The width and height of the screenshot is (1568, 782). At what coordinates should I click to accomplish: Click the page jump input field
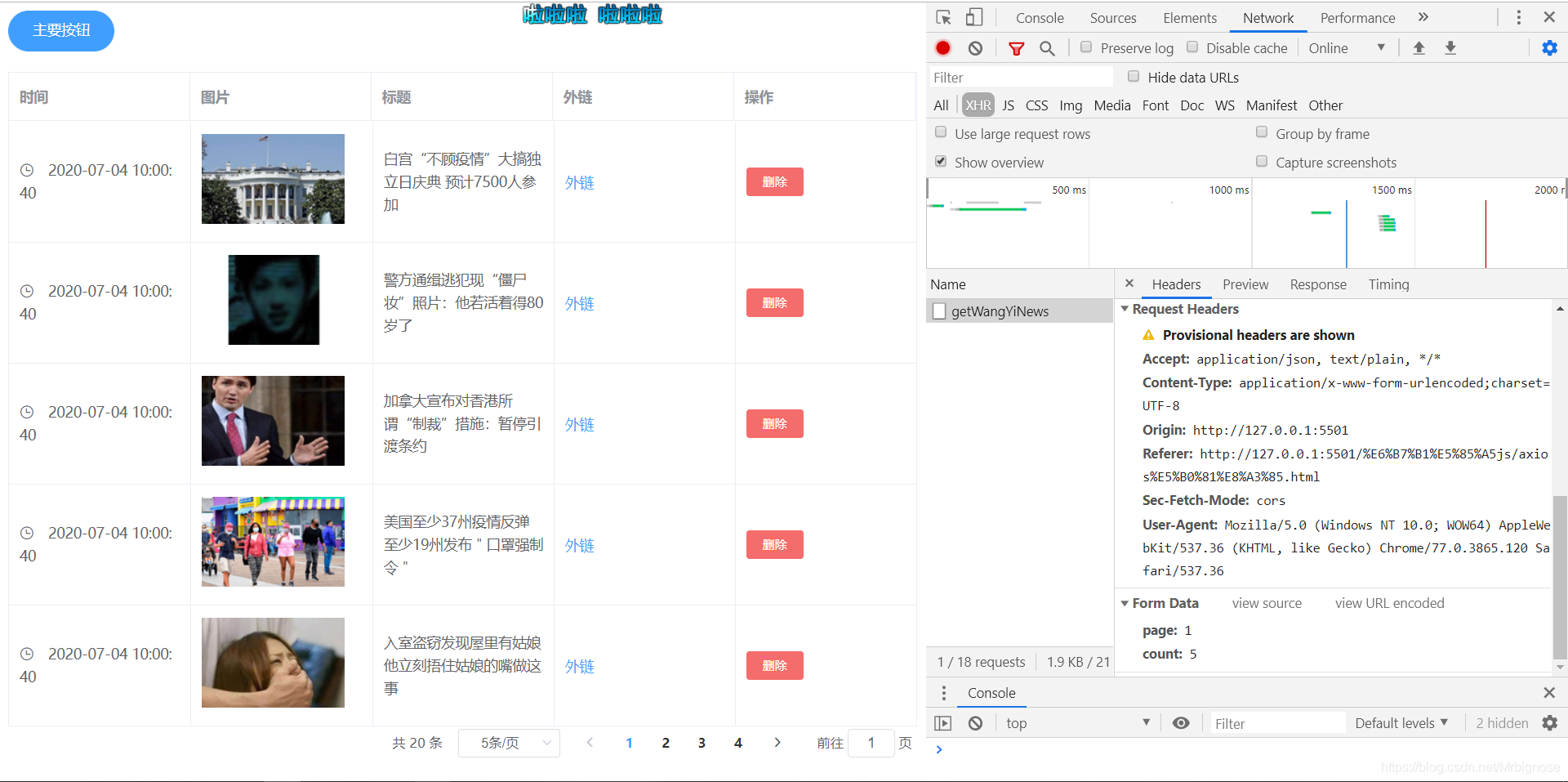pos(871,743)
